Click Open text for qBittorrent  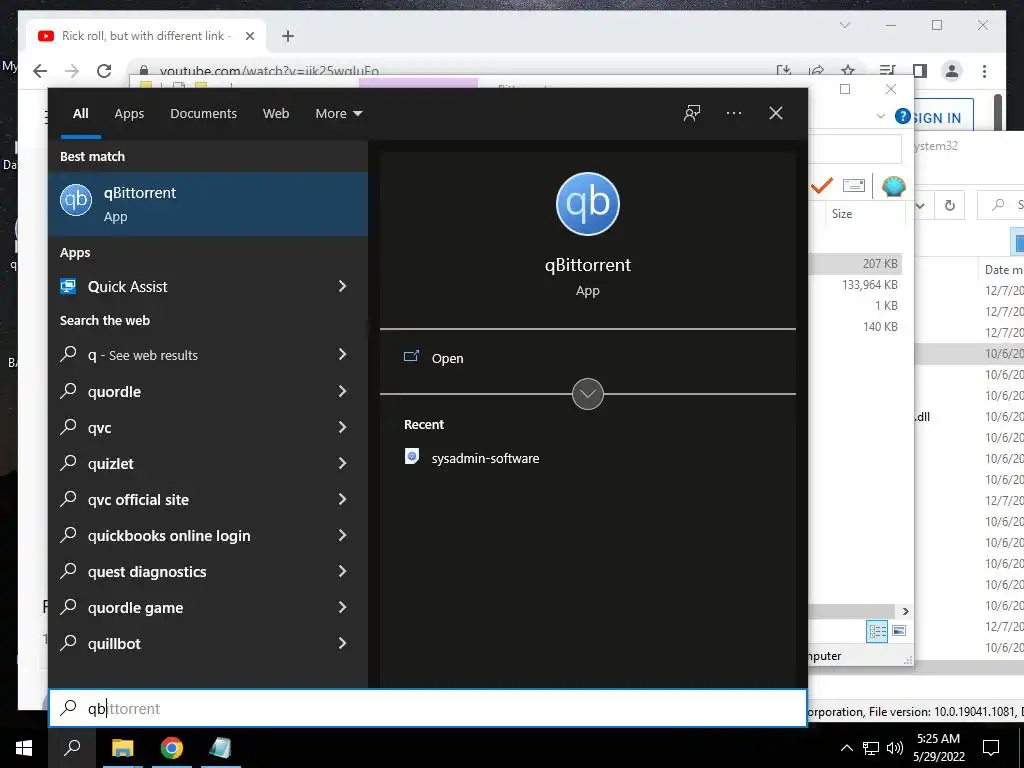pos(447,359)
